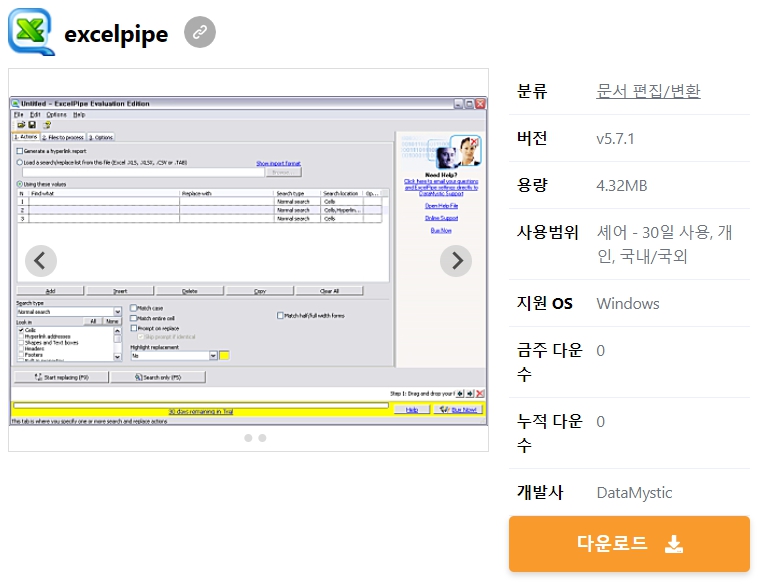759x587 pixels.
Task: Click the All button beside Look in
Action: tap(93, 321)
